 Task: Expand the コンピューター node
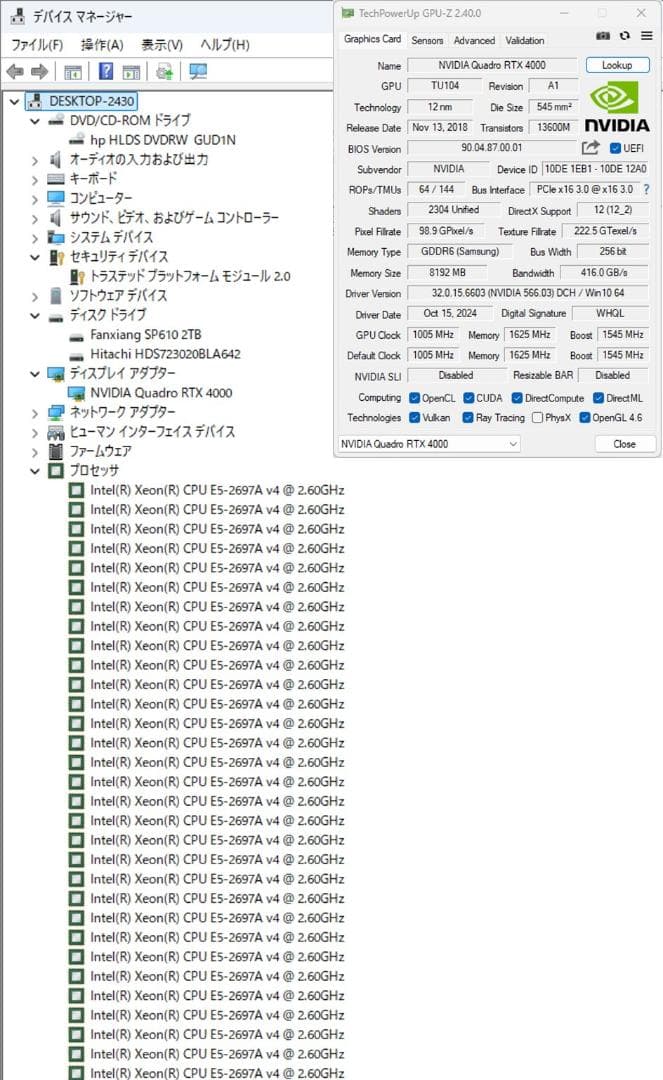click(35, 198)
